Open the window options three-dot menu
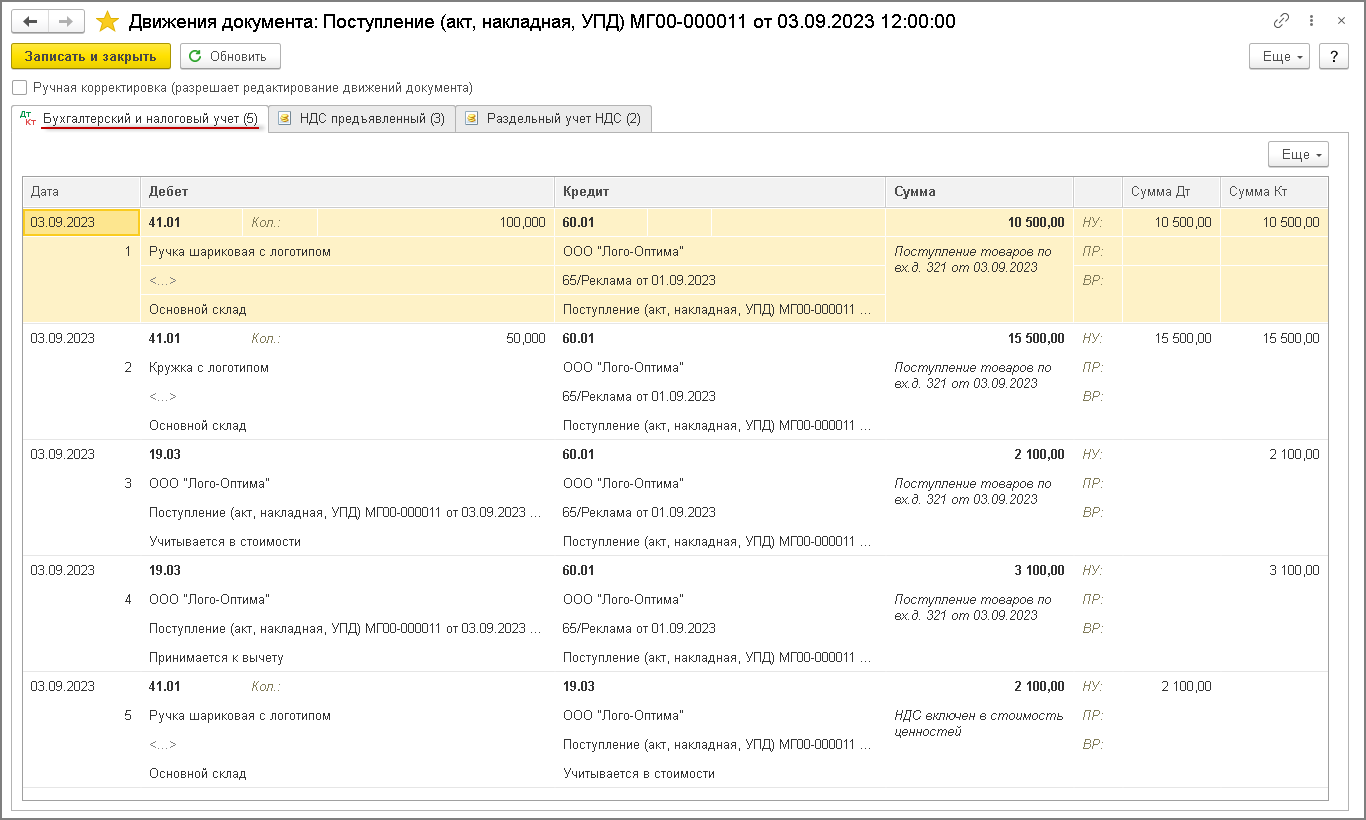This screenshot has height=820, width=1366. pos(1313,21)
